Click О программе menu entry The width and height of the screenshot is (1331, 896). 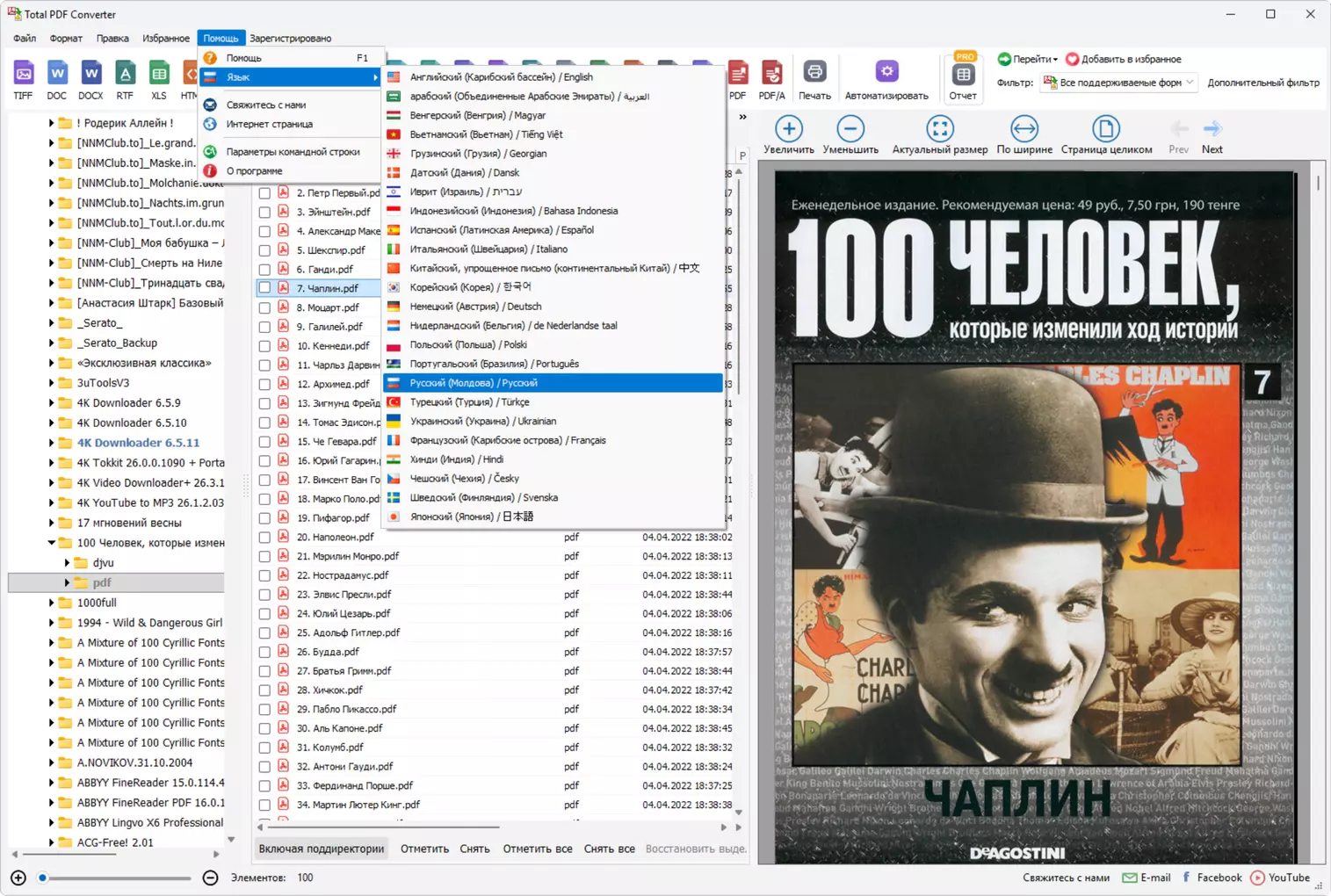(x=290, y=171)
